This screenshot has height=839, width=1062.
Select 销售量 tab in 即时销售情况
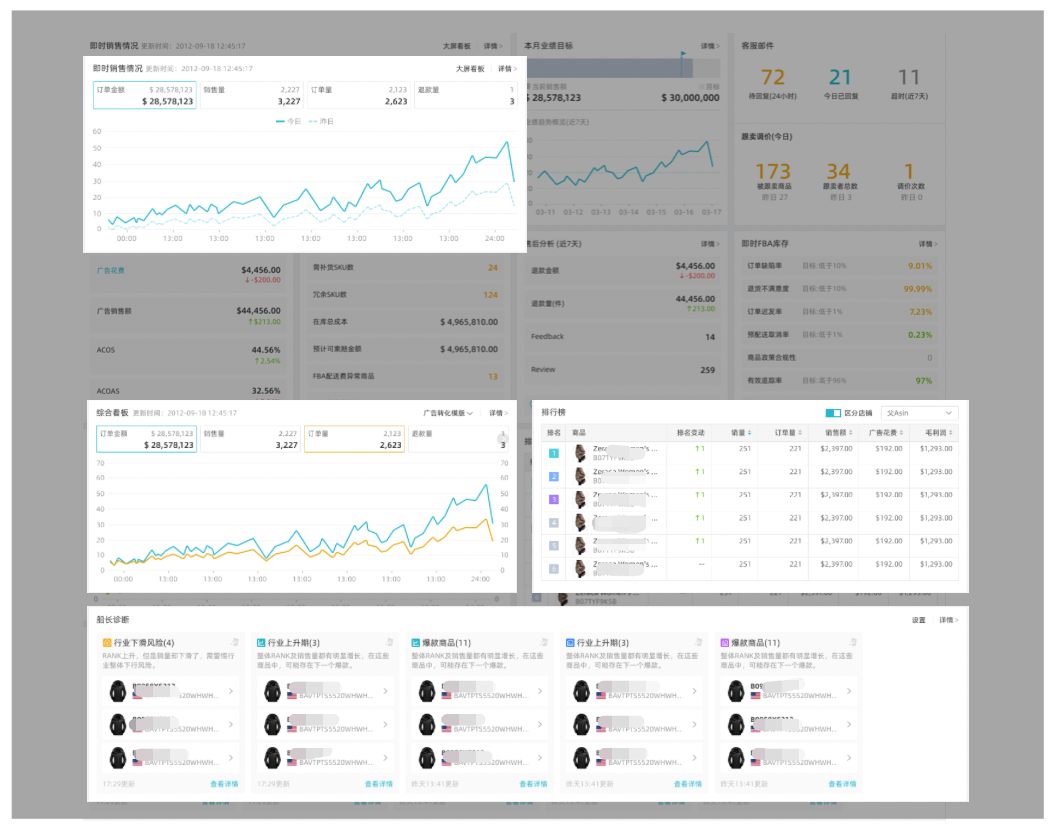click(251, 95)
